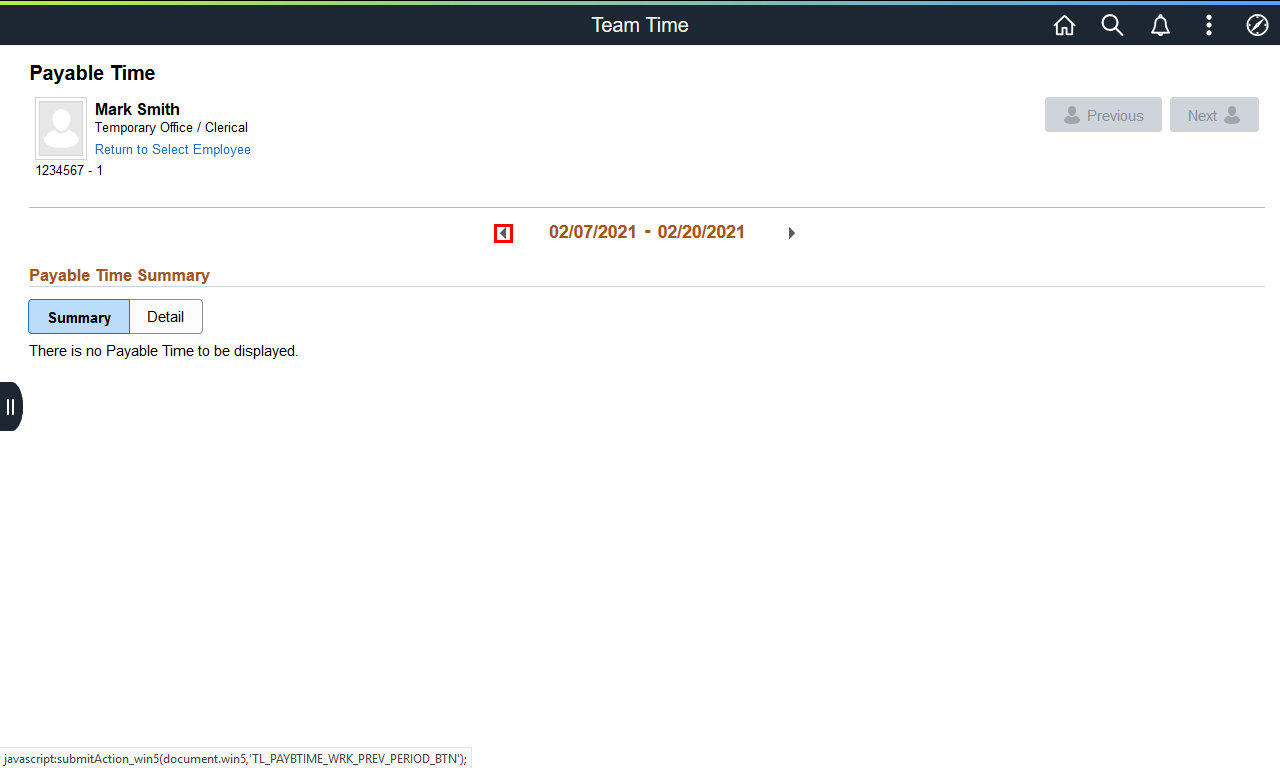The image size is (1280, 768).
Task: Open Actions menu three-dots icon
Action: coord(1209,26)
